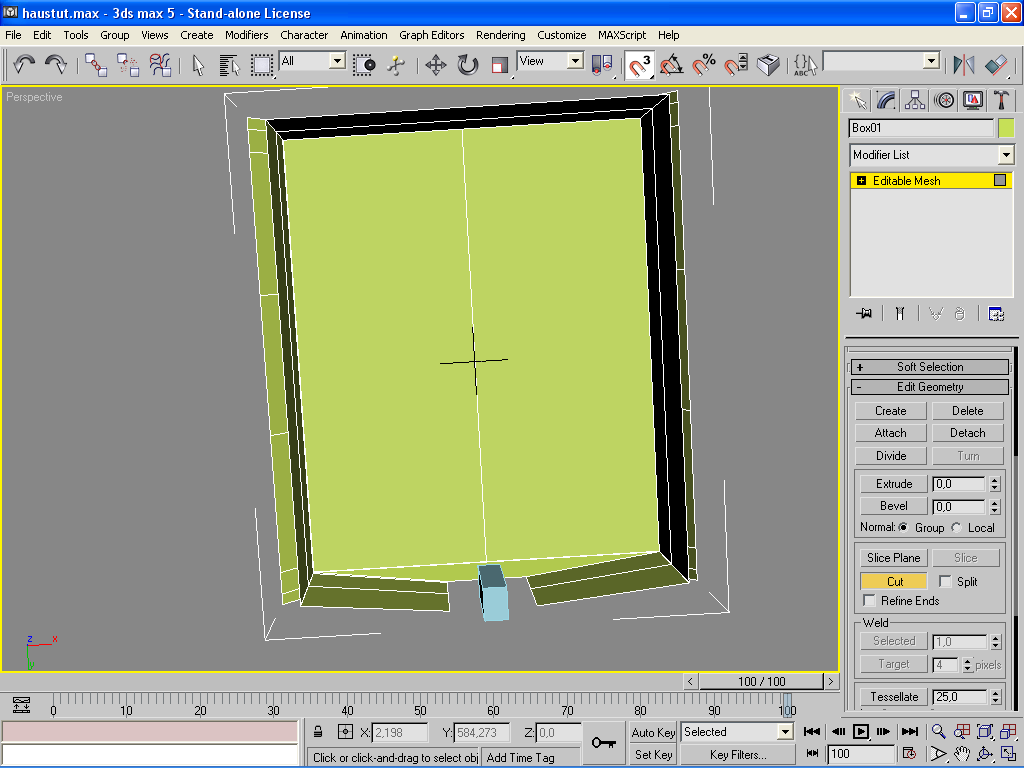Screen dimensions: 1024x768
Task: Open the Utilities hammer panel tab
Action: (x=1001, y=100)
